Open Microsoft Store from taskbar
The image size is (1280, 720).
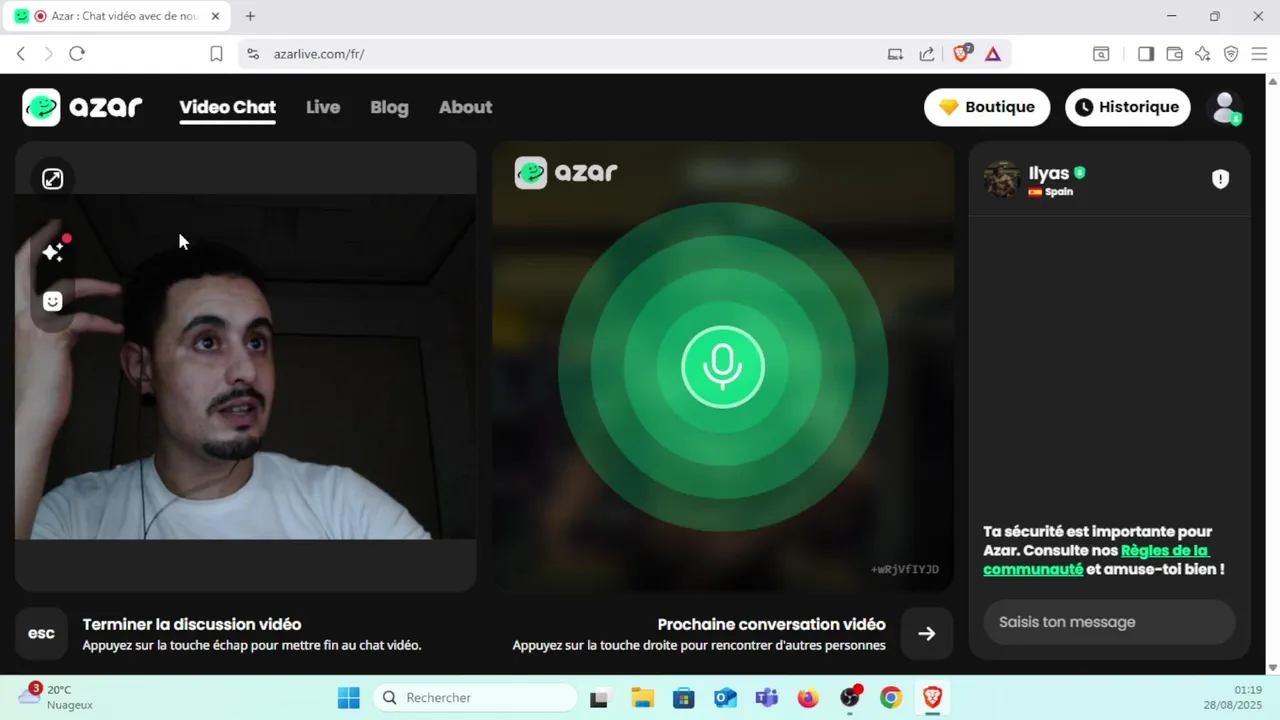point(683,698)
